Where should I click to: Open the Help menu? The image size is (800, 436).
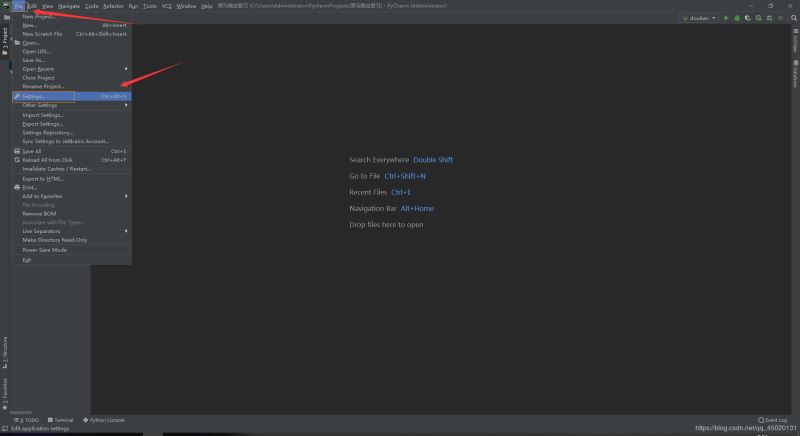(x=207, y=6)
